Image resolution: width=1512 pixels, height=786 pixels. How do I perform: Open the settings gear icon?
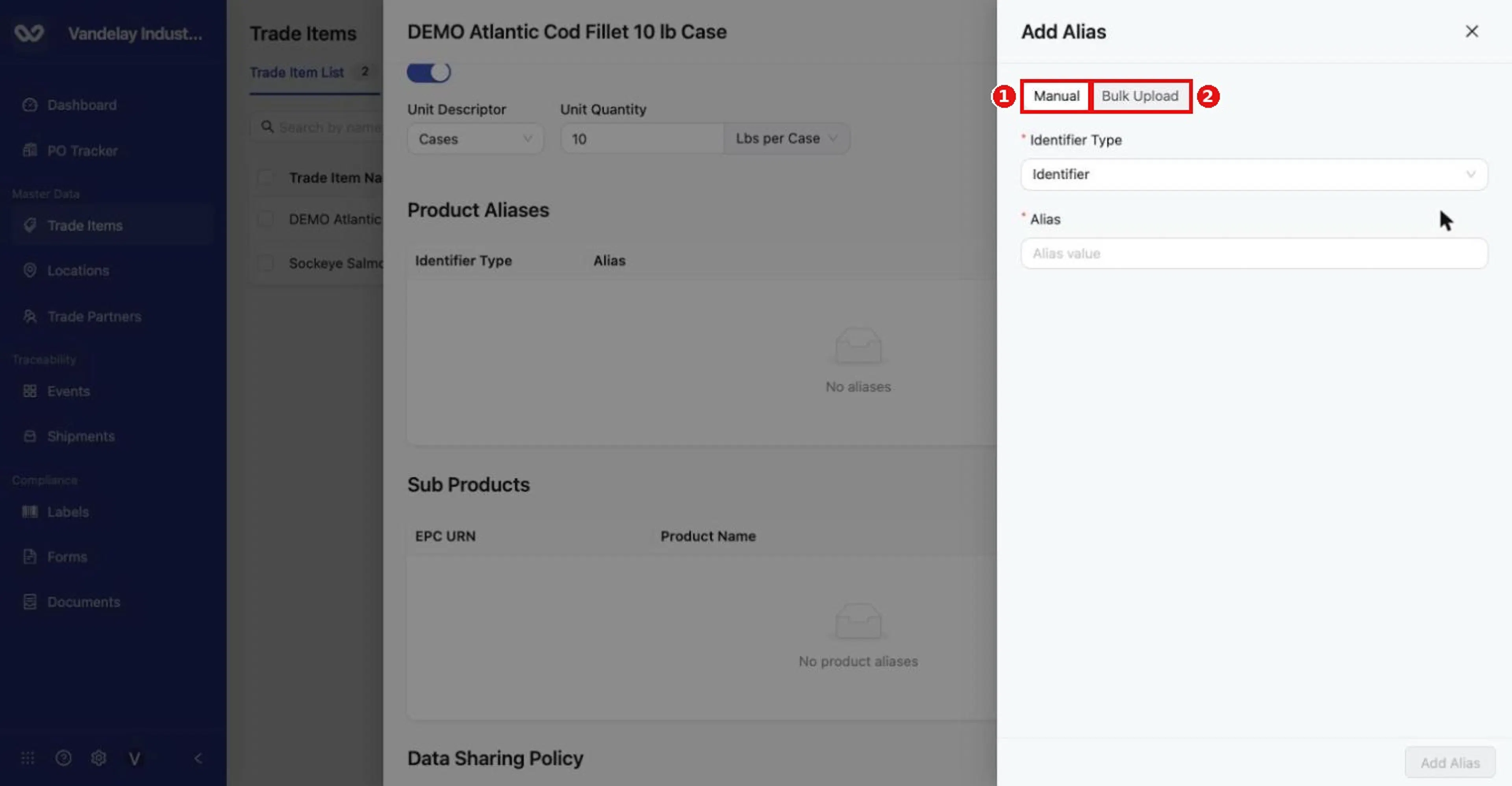click(98, 758)
